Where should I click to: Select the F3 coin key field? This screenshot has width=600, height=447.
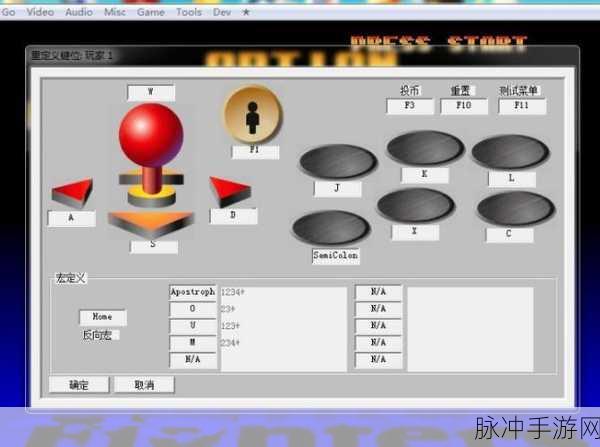point(410,106)
